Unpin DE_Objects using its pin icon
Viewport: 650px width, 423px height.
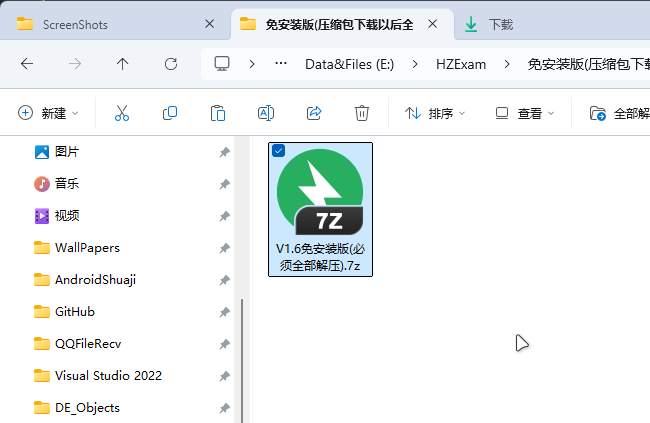[224, 408]
